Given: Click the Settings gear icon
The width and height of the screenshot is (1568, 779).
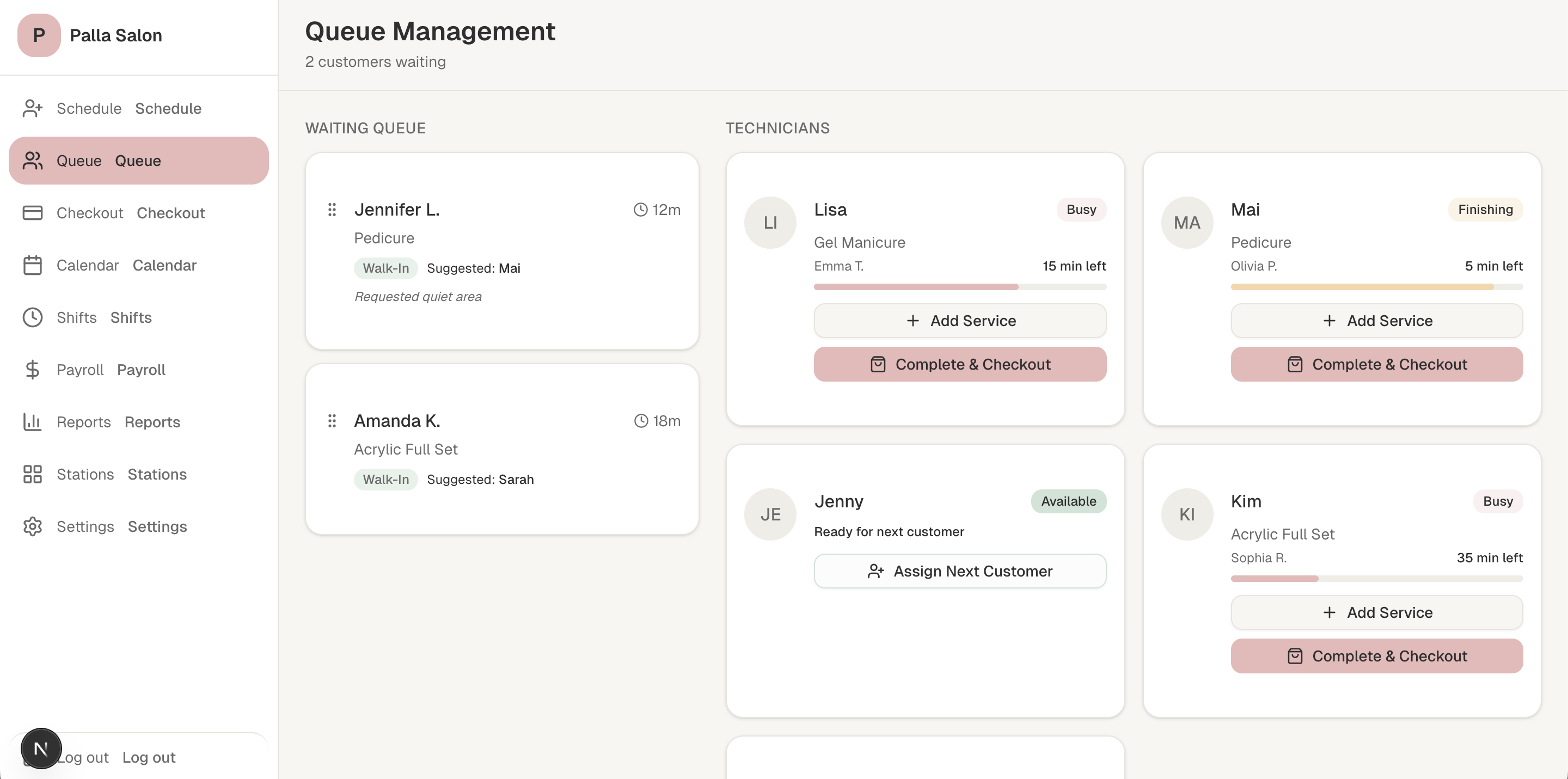Looking at the screenshot, I should [x=32, y=526].
